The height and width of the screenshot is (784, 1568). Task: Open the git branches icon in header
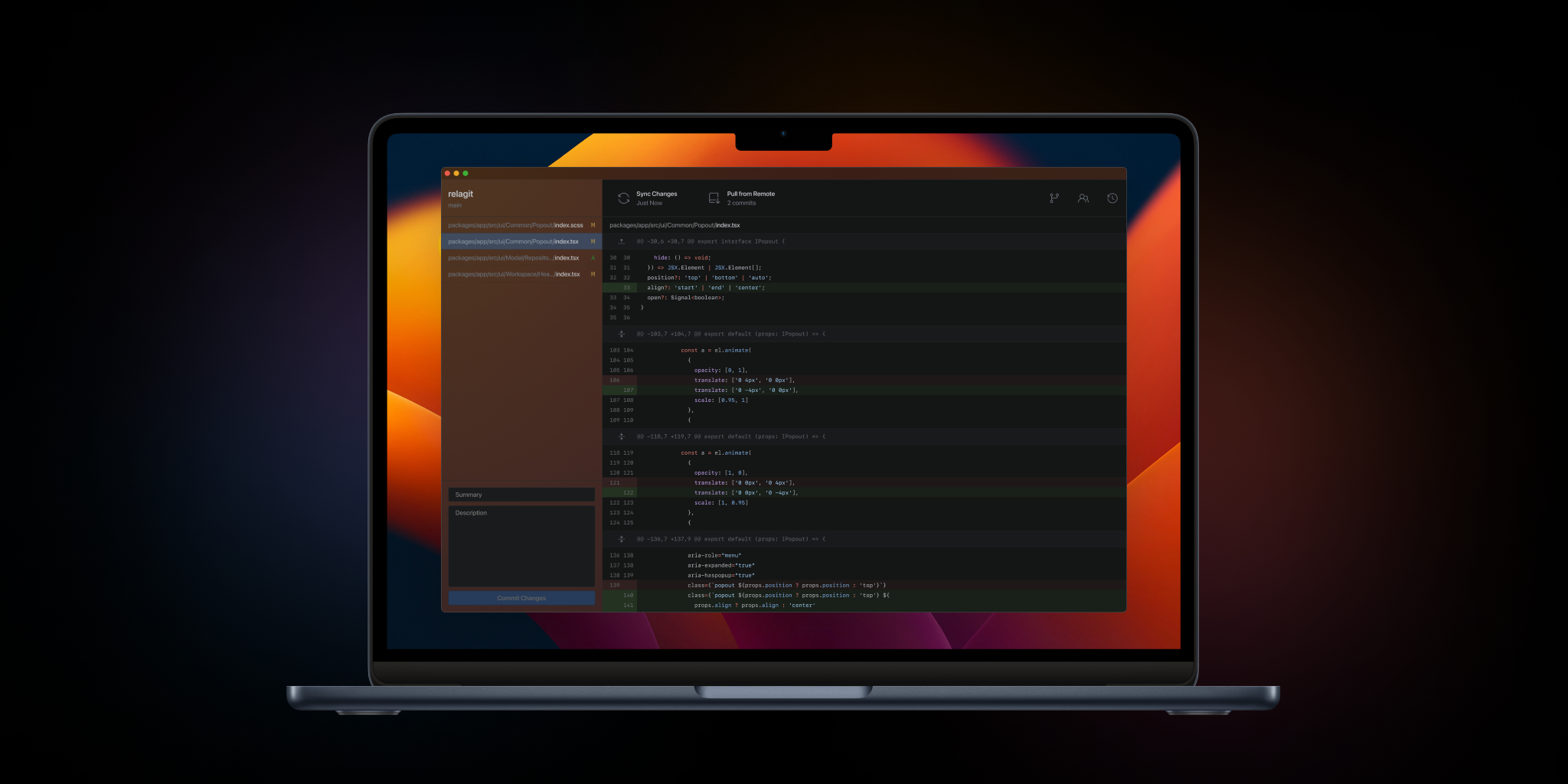pyautogui.click(x=1054, y=198)
